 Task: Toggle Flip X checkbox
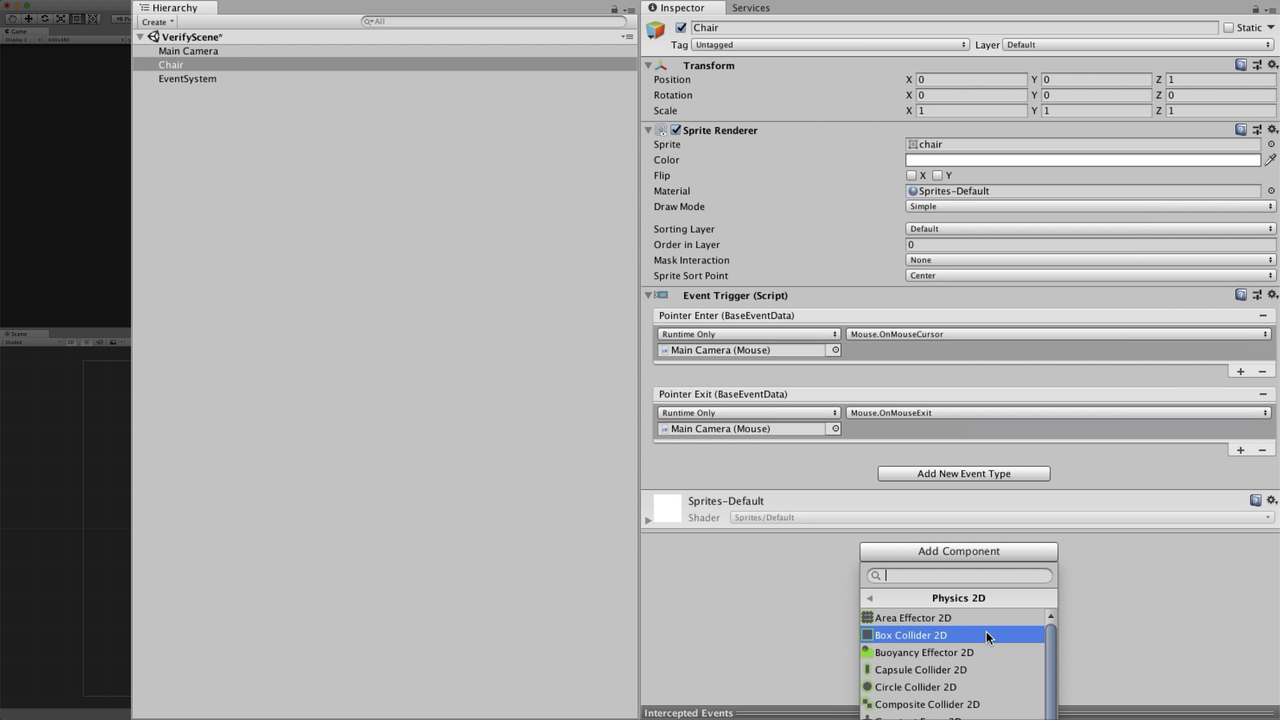point(911,175)
